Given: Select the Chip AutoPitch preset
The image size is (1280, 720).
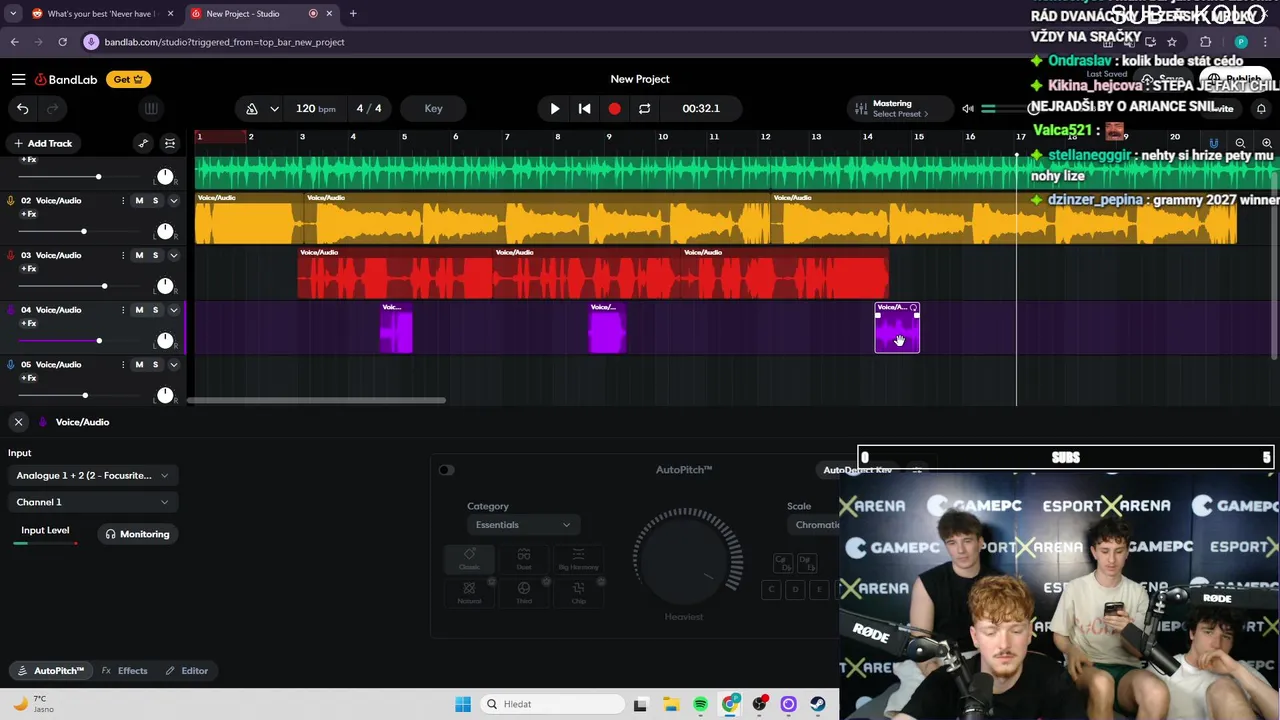Looking at the screenshot, I should [x=578, y=593].
